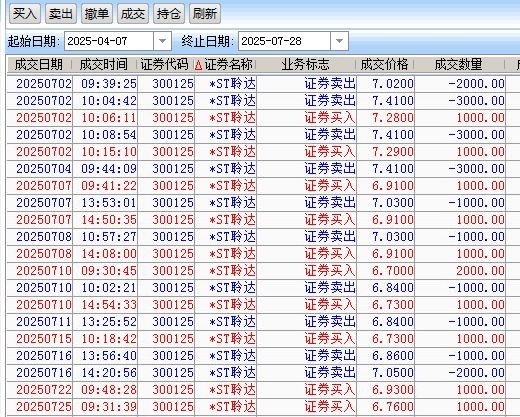Open the 成交 trades view
This screenshot has width=520, height=417.
133,14
